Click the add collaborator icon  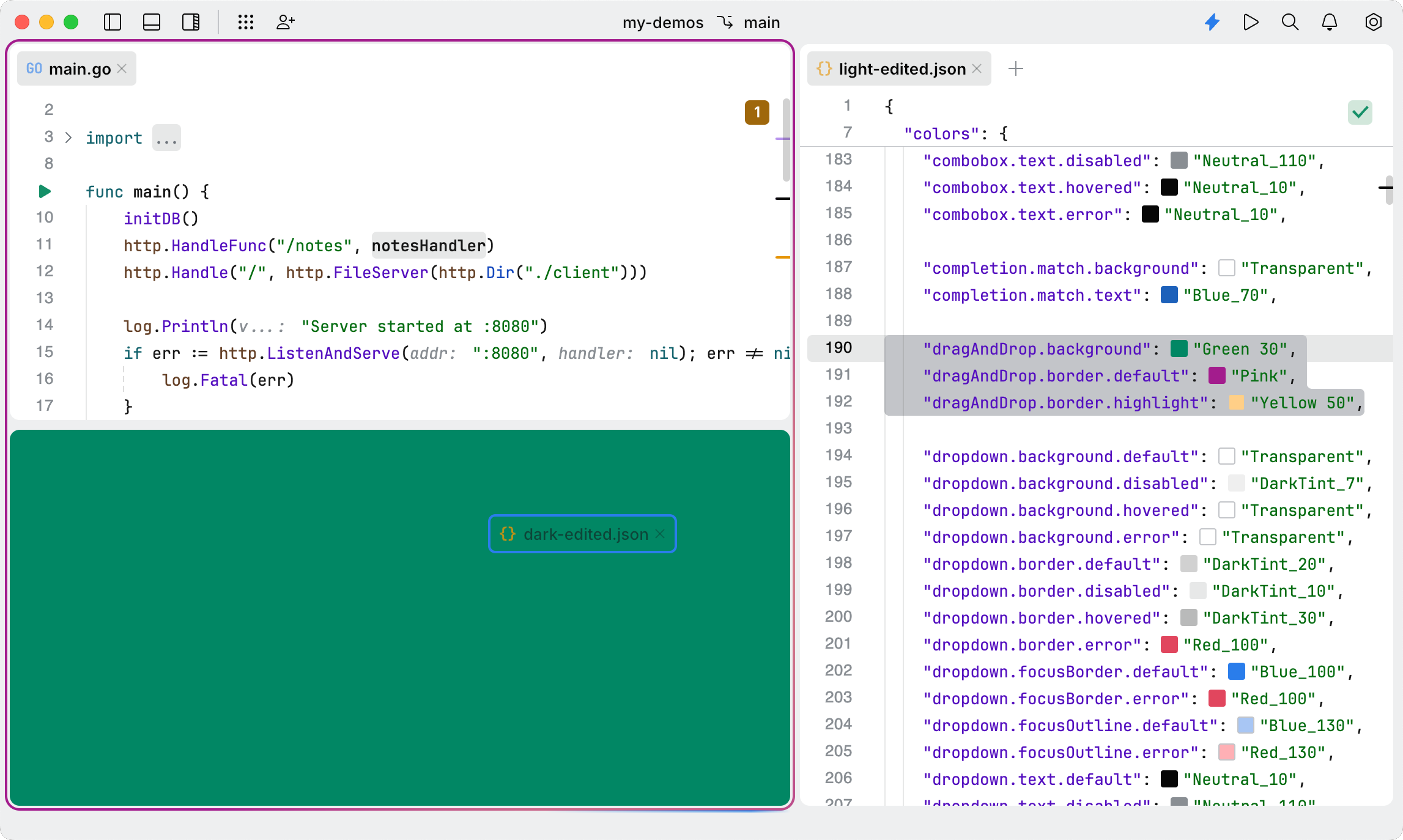tap(285, 23)
